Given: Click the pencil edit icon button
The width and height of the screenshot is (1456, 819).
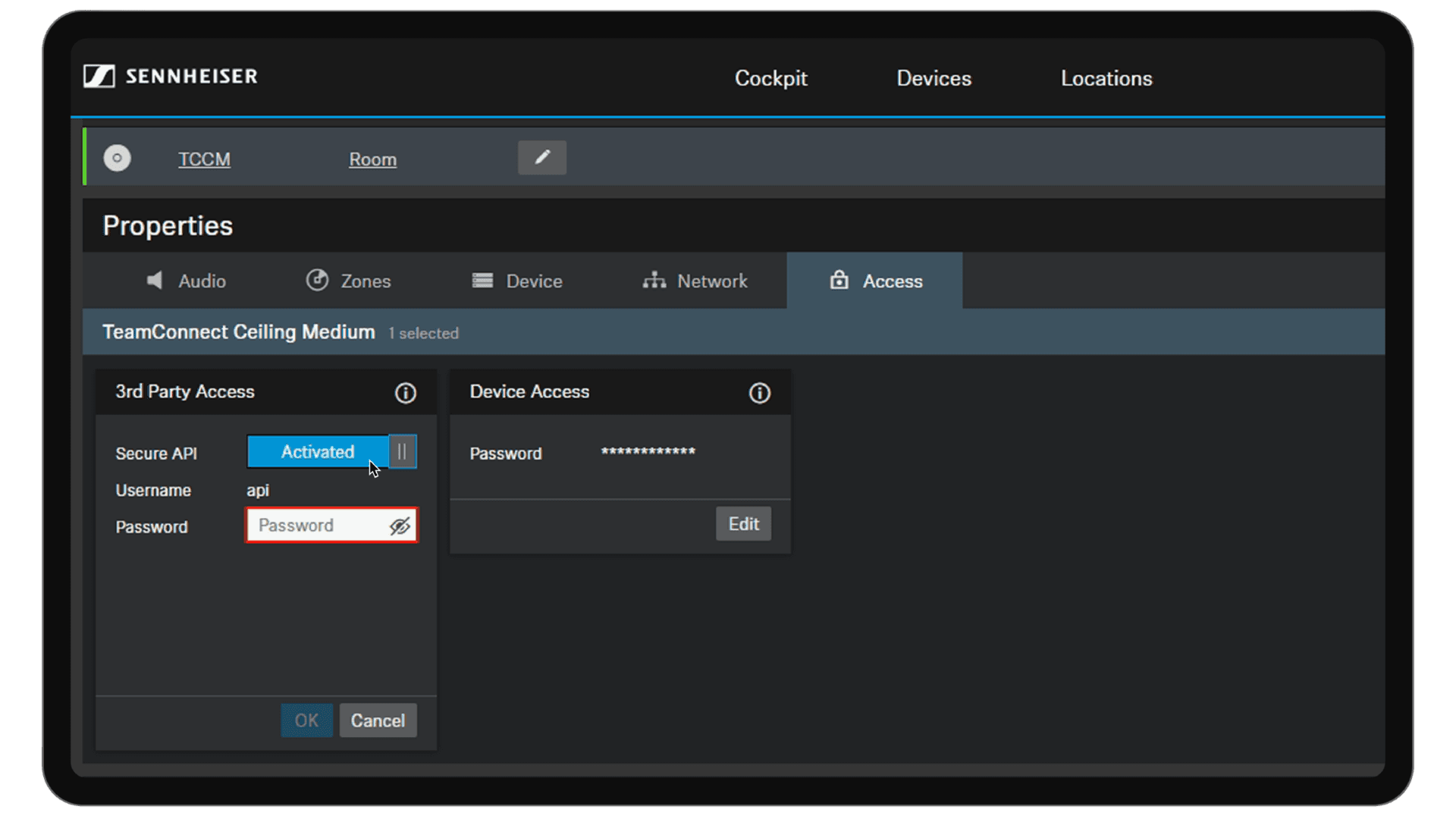Looking at the screenshot, I should tap(541, 158).
